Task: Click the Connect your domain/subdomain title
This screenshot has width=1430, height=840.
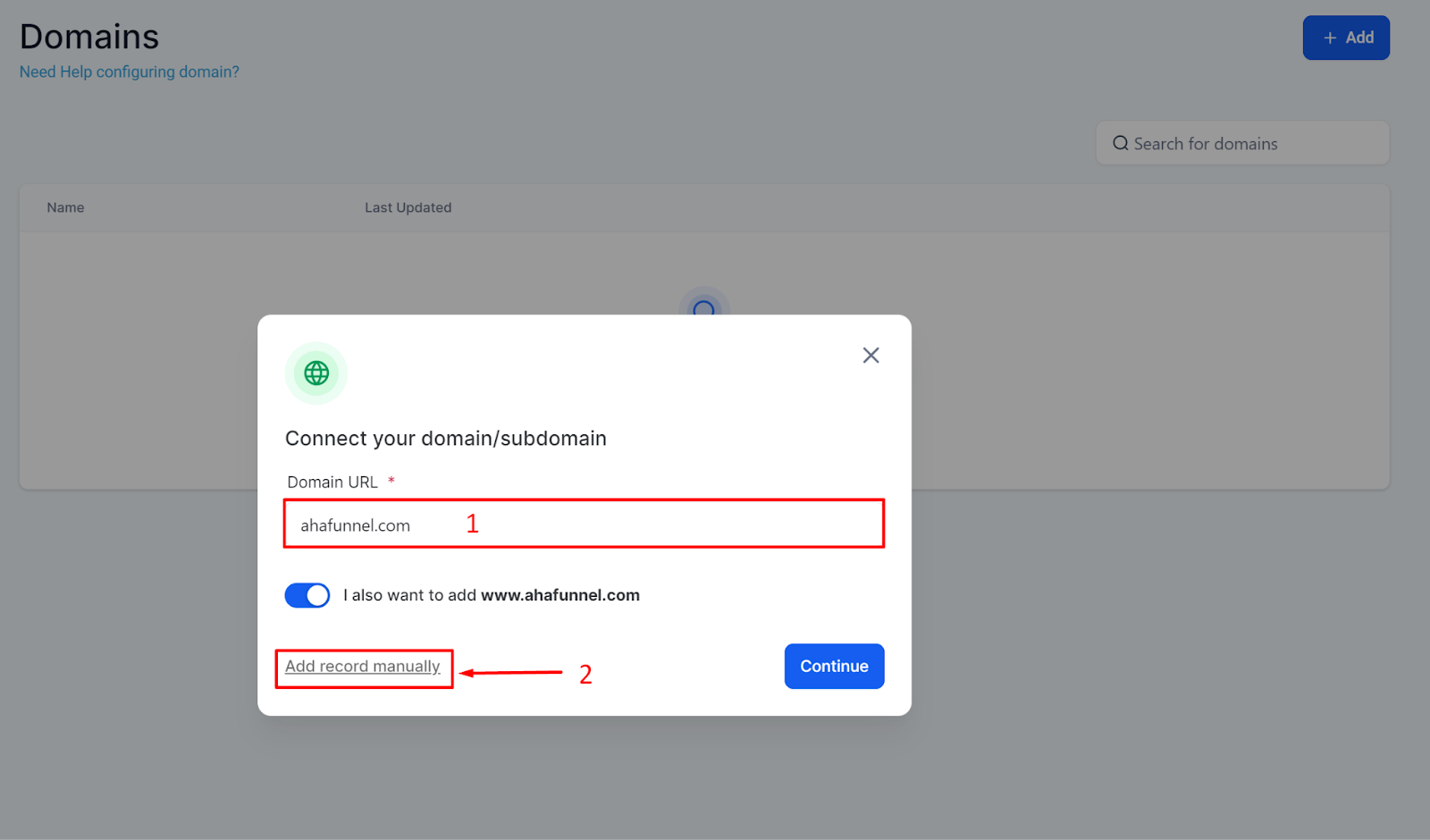Action: [x=446, y=439]
